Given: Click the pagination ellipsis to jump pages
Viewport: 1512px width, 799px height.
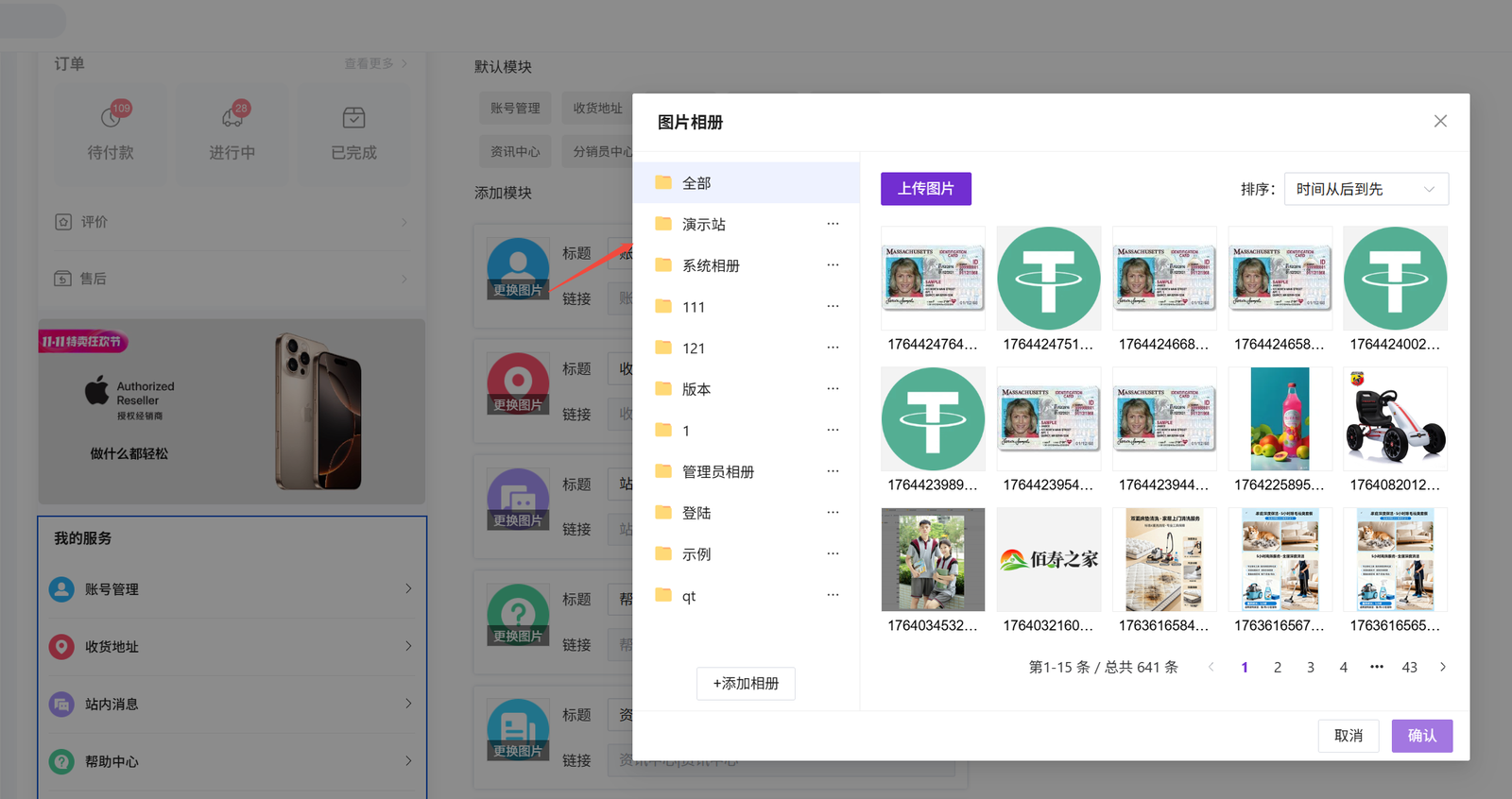Looking at the screenshot, I should 1376,667.
